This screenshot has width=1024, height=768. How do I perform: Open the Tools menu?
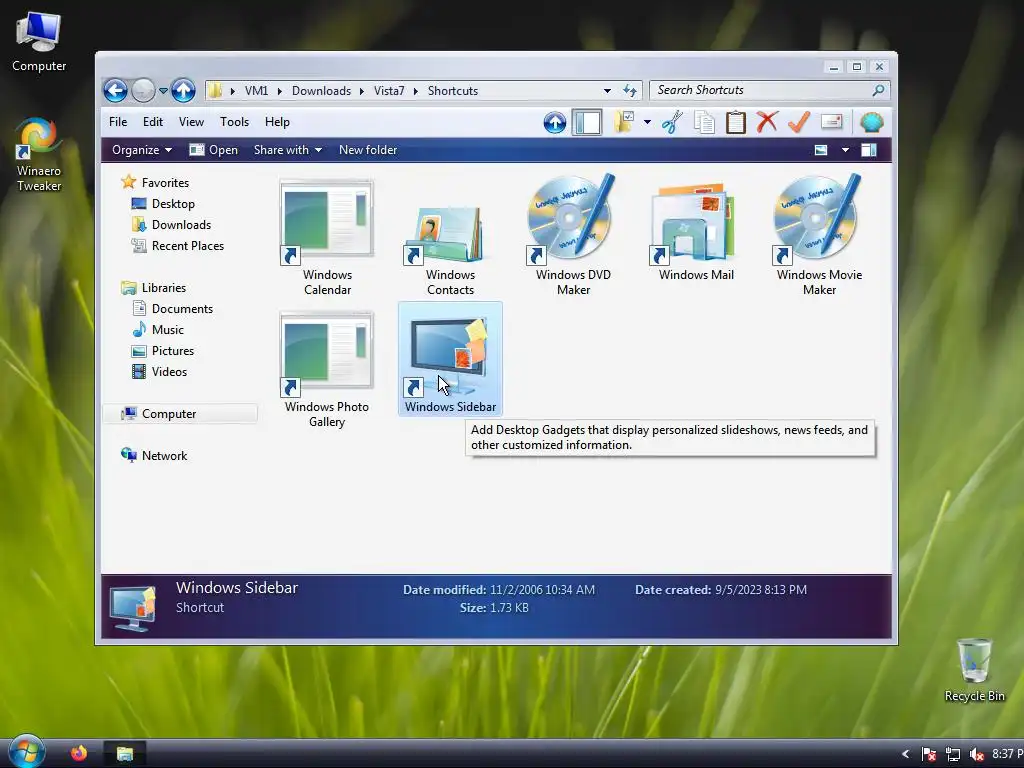click(234, 122)
